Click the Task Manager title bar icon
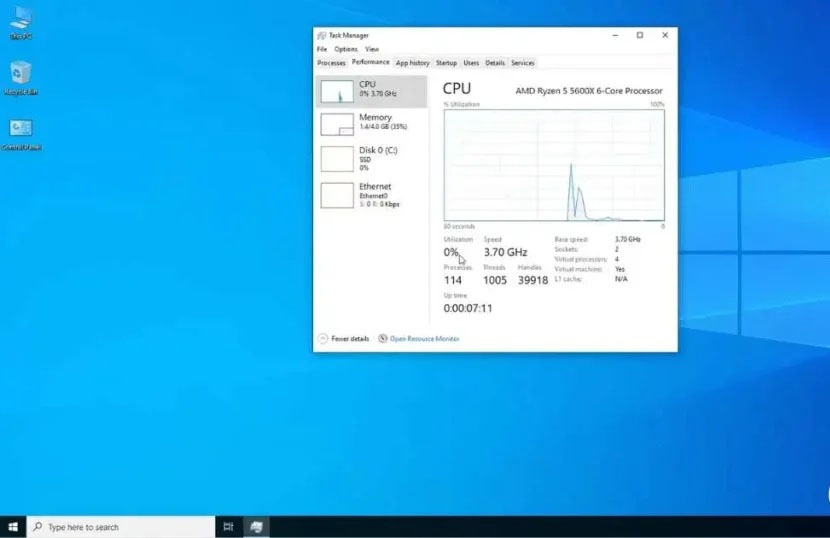 click(x=321, y=35)
